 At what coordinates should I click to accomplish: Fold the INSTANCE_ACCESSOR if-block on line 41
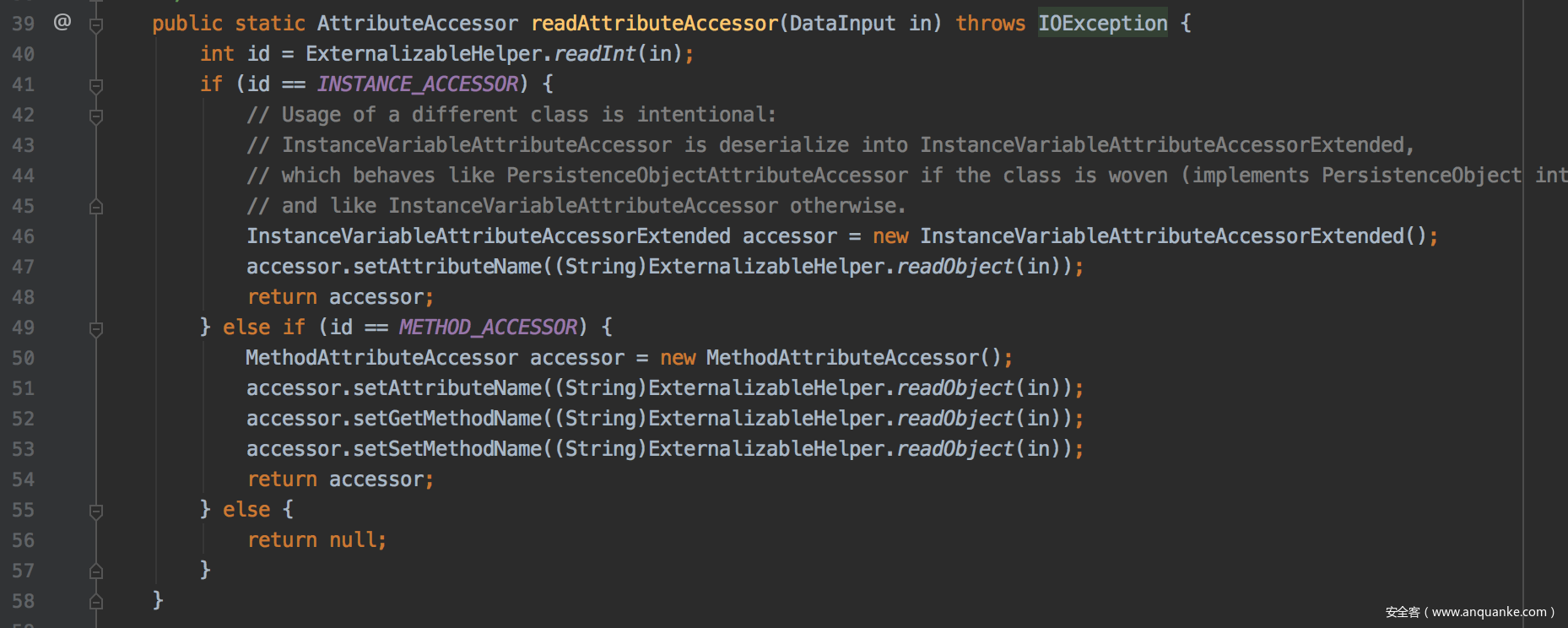(96, 85)
